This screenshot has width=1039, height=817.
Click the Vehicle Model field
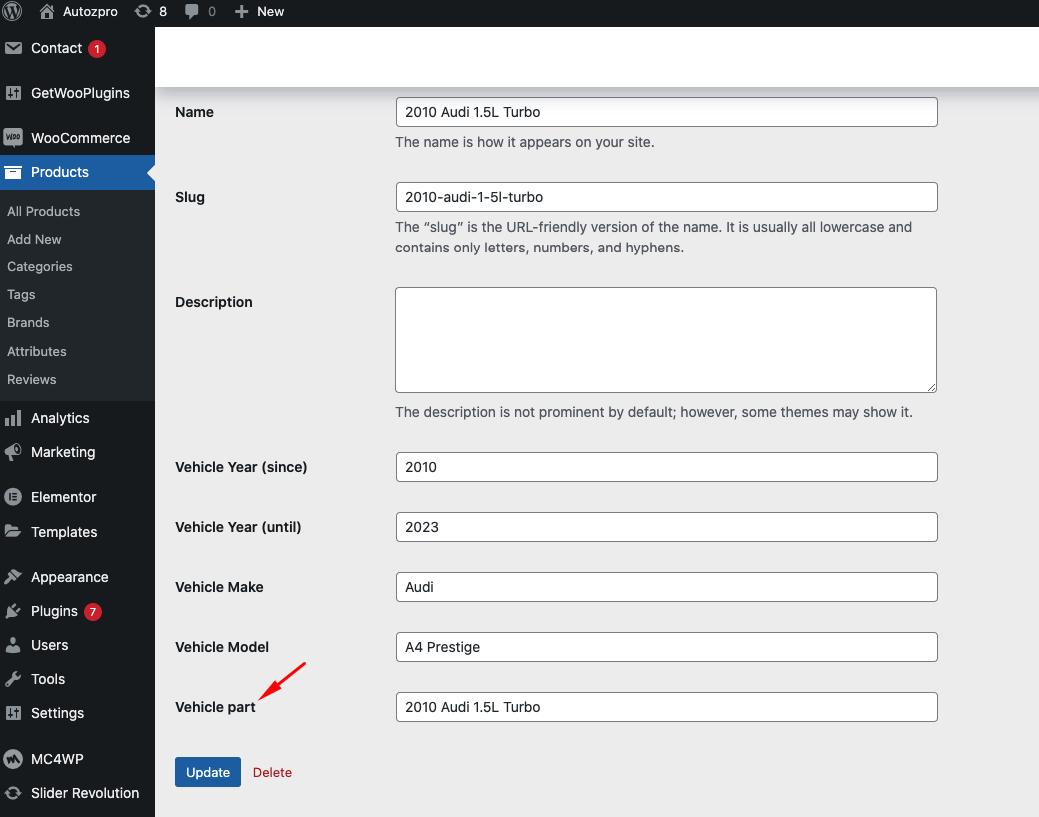(x=667, y=647)
